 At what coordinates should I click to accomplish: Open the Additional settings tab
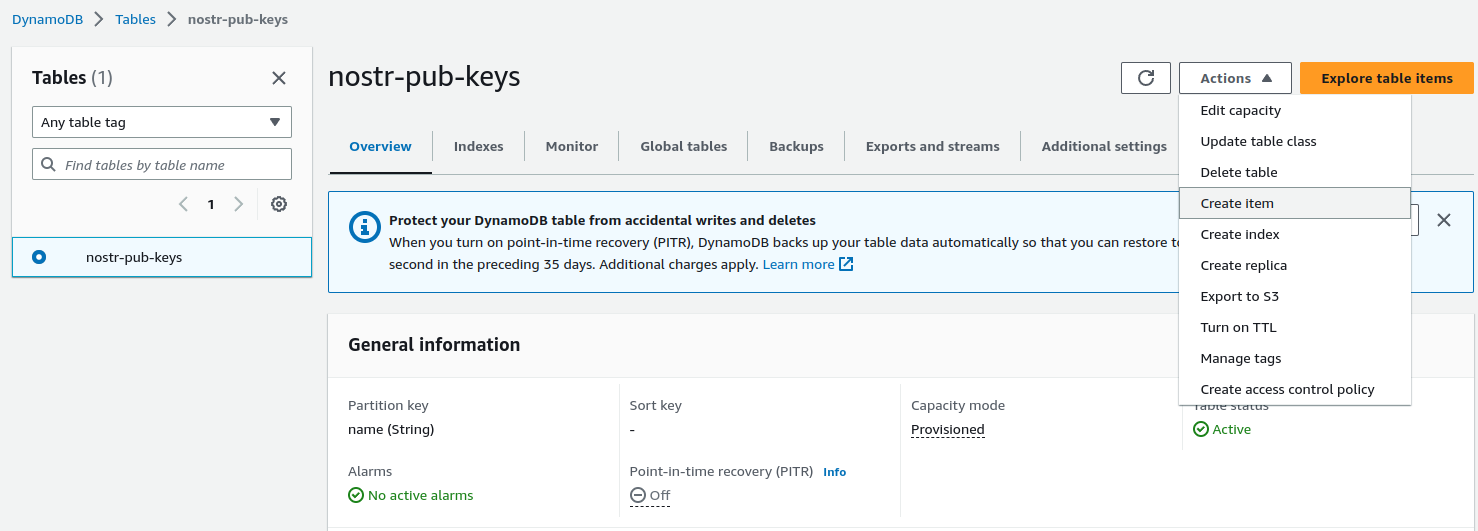1104,146
